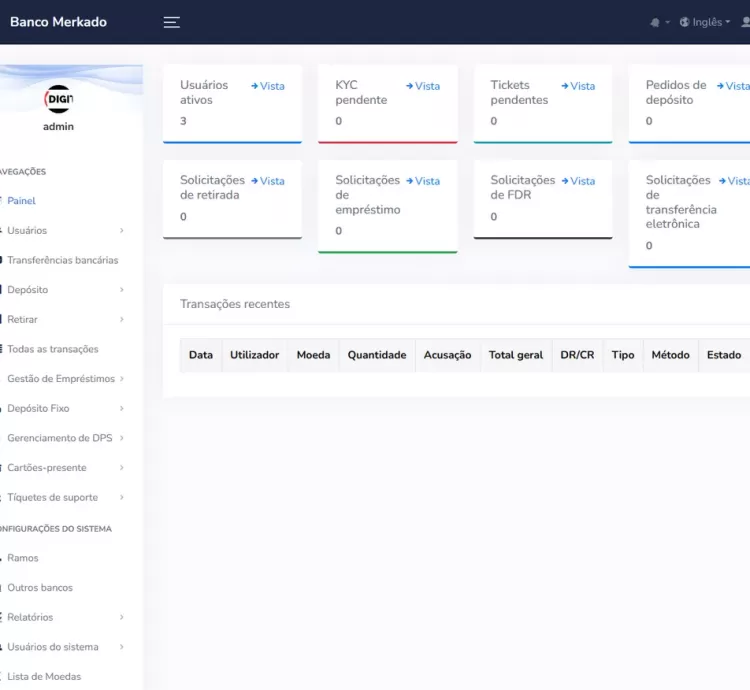The width and height of the screenshot is (750, 690).
Task: Click the Total geral column header
Action: [x=516, y=355]
